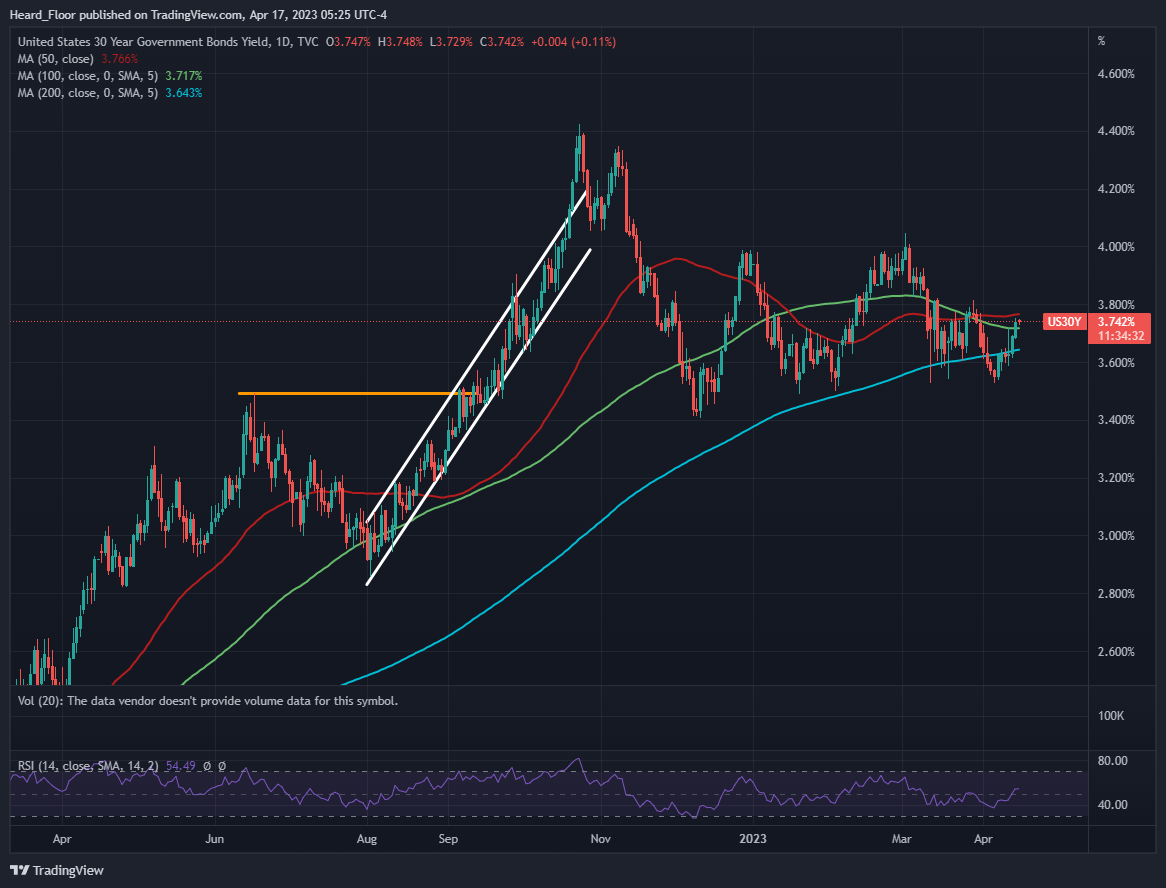The image size is (1166, 888).
Task: Click the 2023 label on time axis
Action: [753, 839]
